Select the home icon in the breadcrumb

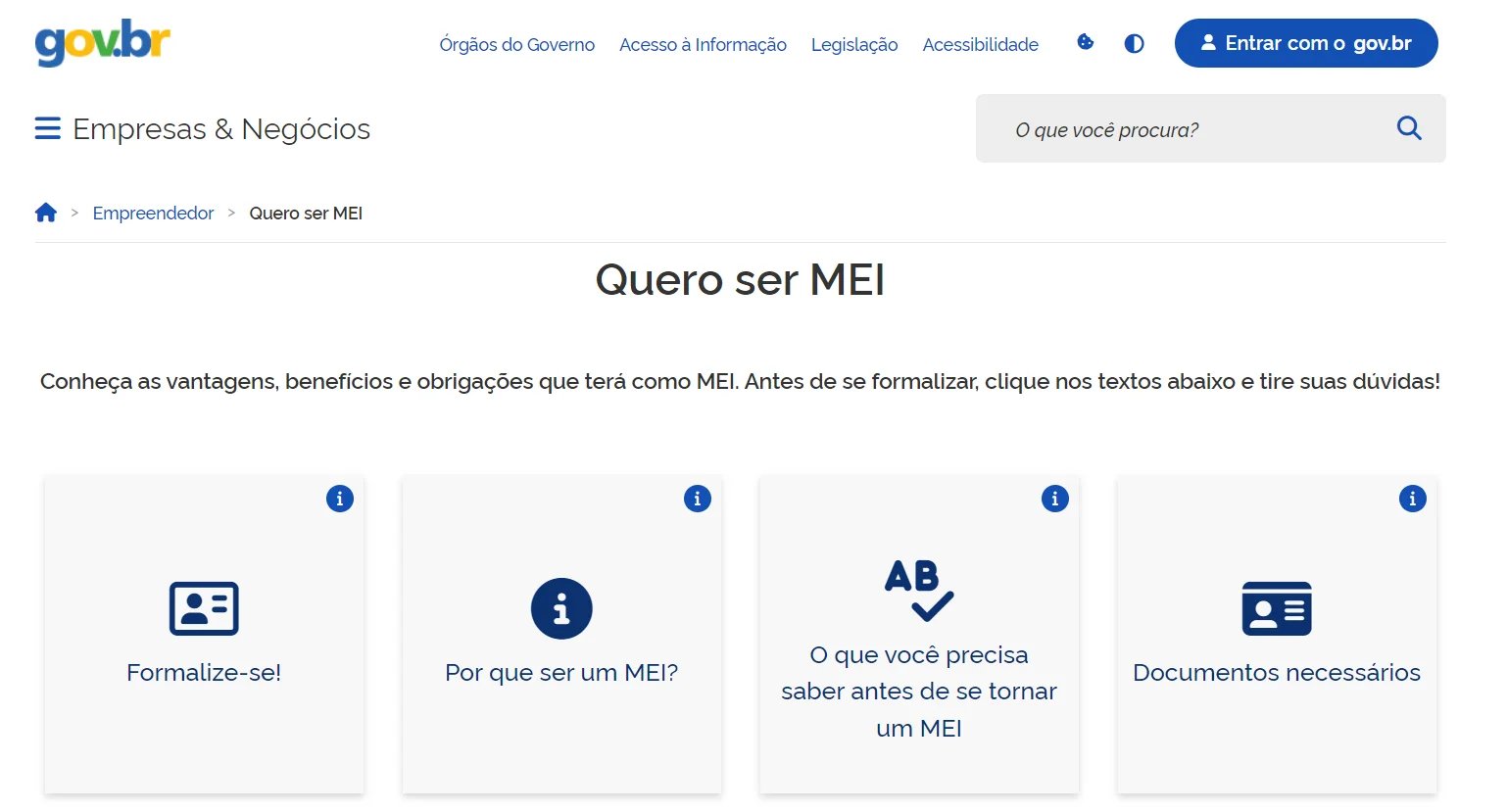pos(46,212)
